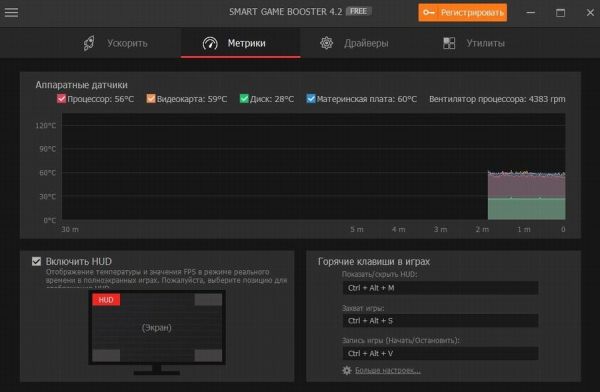Toggle the Процессор temperature checkbox

click(61, 99)
